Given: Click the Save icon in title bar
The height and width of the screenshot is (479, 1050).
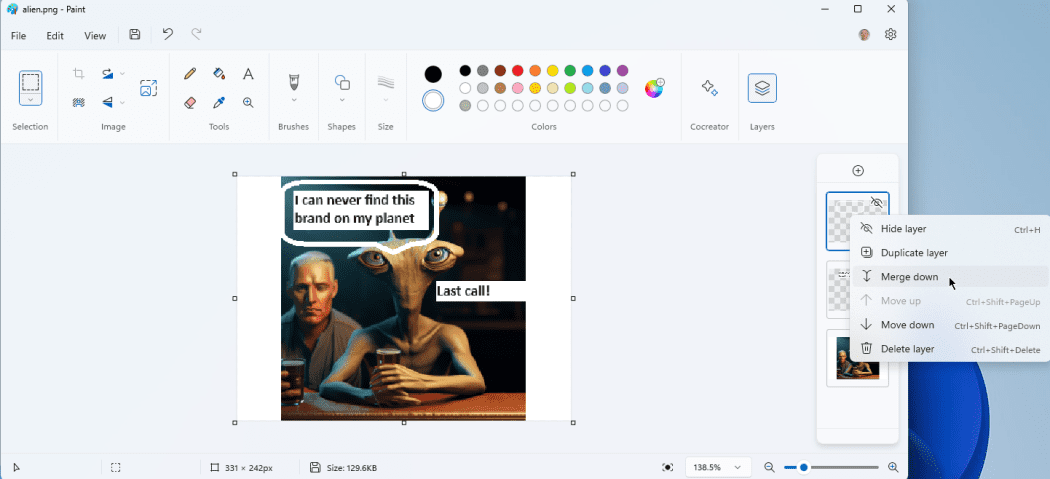Looking at the screenshot, I should pos(135,35).
